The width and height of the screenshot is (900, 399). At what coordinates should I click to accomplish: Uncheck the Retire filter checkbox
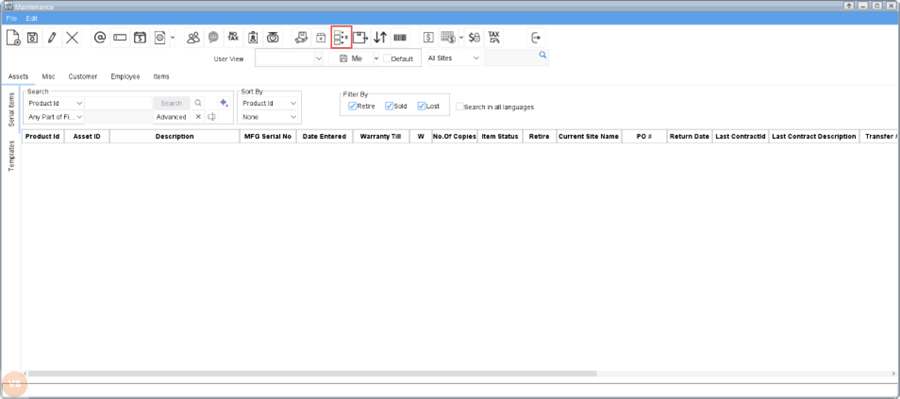point(352,106)
